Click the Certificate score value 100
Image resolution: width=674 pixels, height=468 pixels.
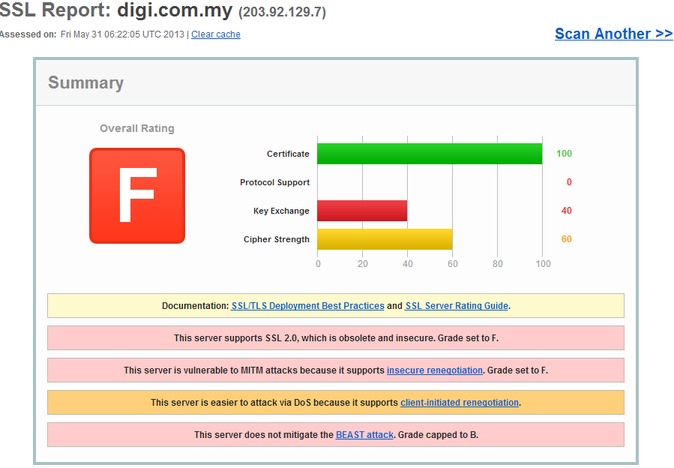coord(564,153)
